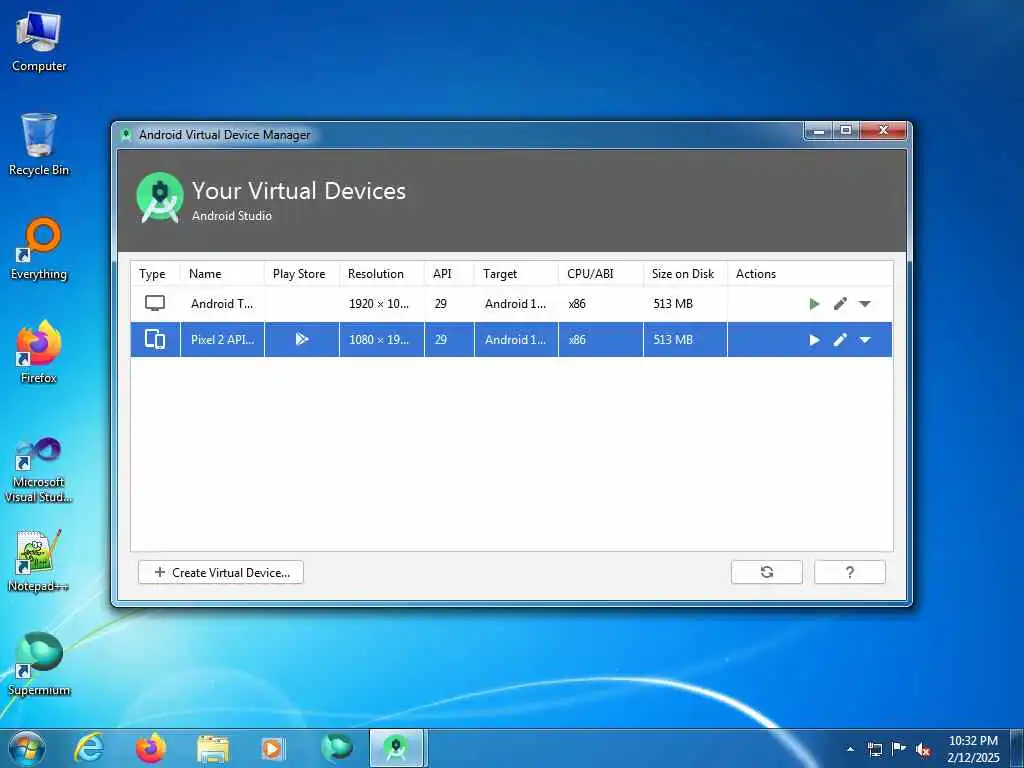Sort by the Name column header
Viewport: 1024px width, 768px height.
[222, 274]
